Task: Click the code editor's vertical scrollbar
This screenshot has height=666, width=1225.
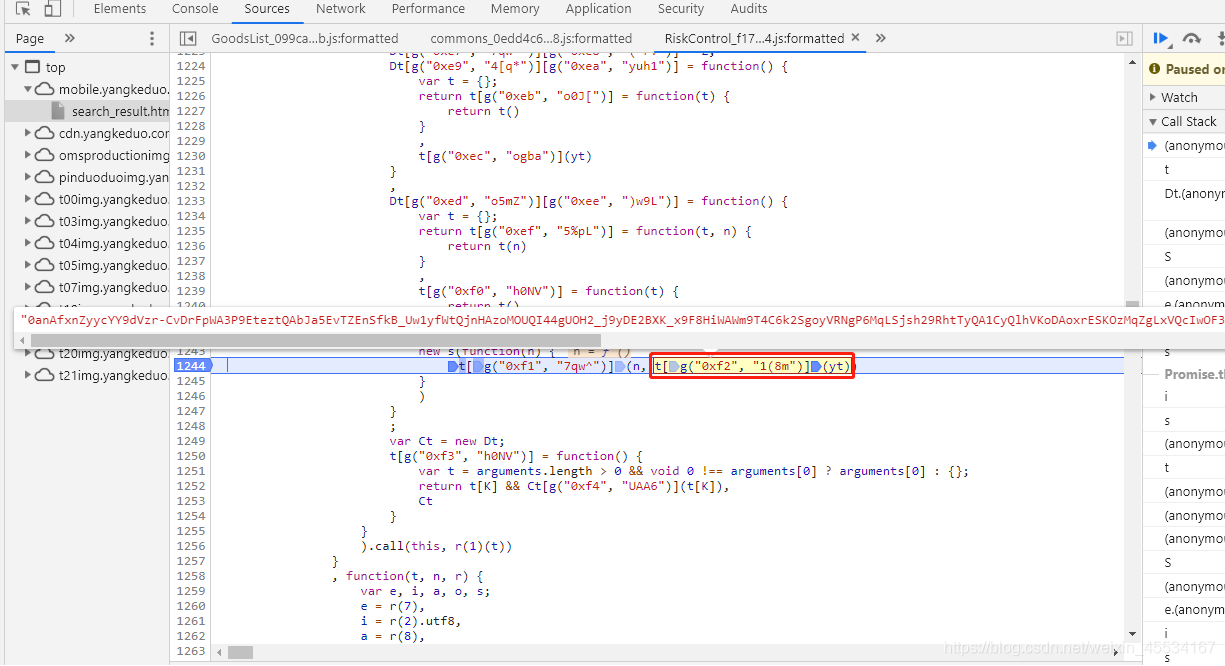Action: coord(1131,305)
